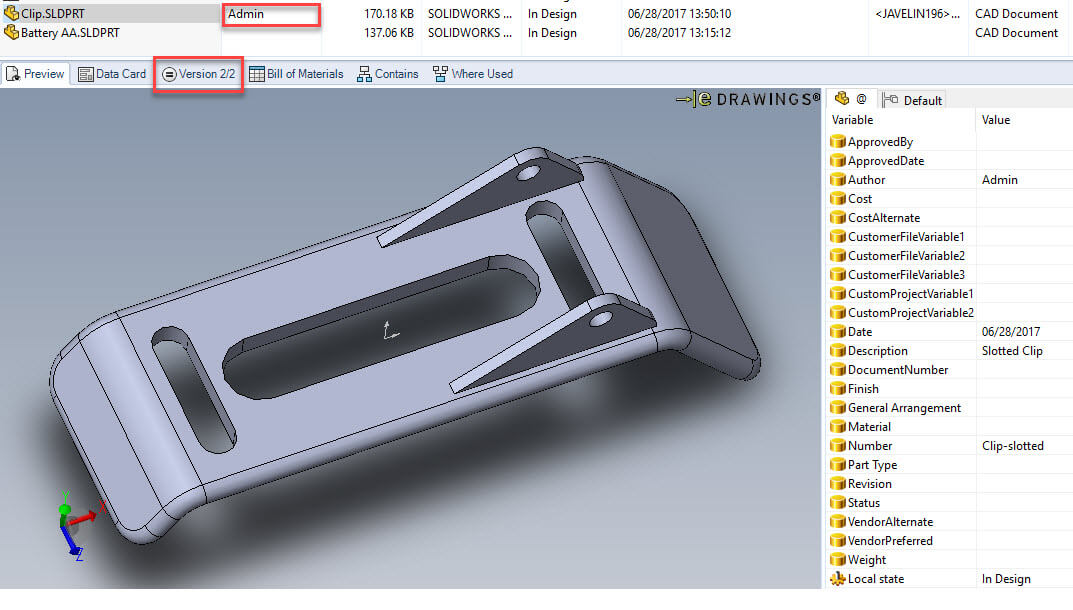Click the CostAlternate variable icon
1073x610 pixels.
click(838, 218)
